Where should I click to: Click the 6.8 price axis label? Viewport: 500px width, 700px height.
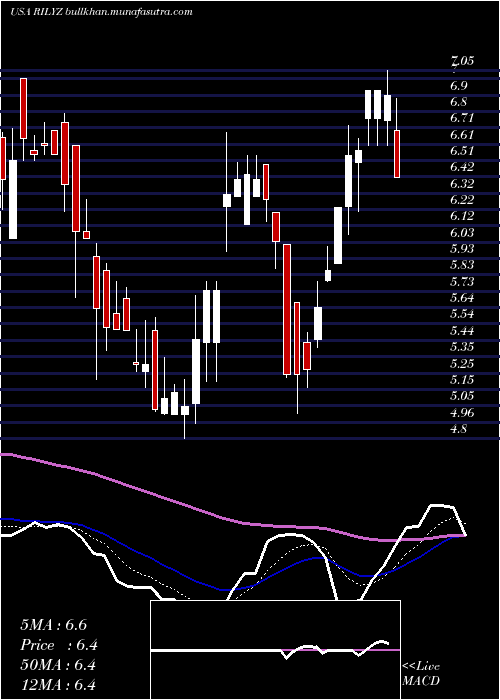[458, 102]
